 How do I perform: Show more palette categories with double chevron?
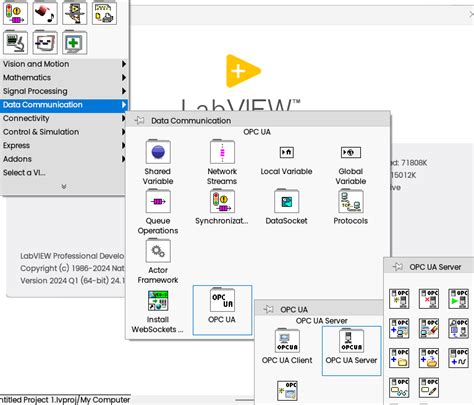pyautogui.click(x=64, y=187)
